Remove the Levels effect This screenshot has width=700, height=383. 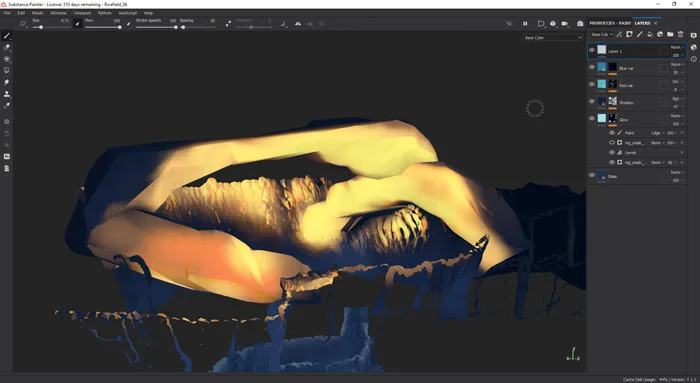coord(682,152)
